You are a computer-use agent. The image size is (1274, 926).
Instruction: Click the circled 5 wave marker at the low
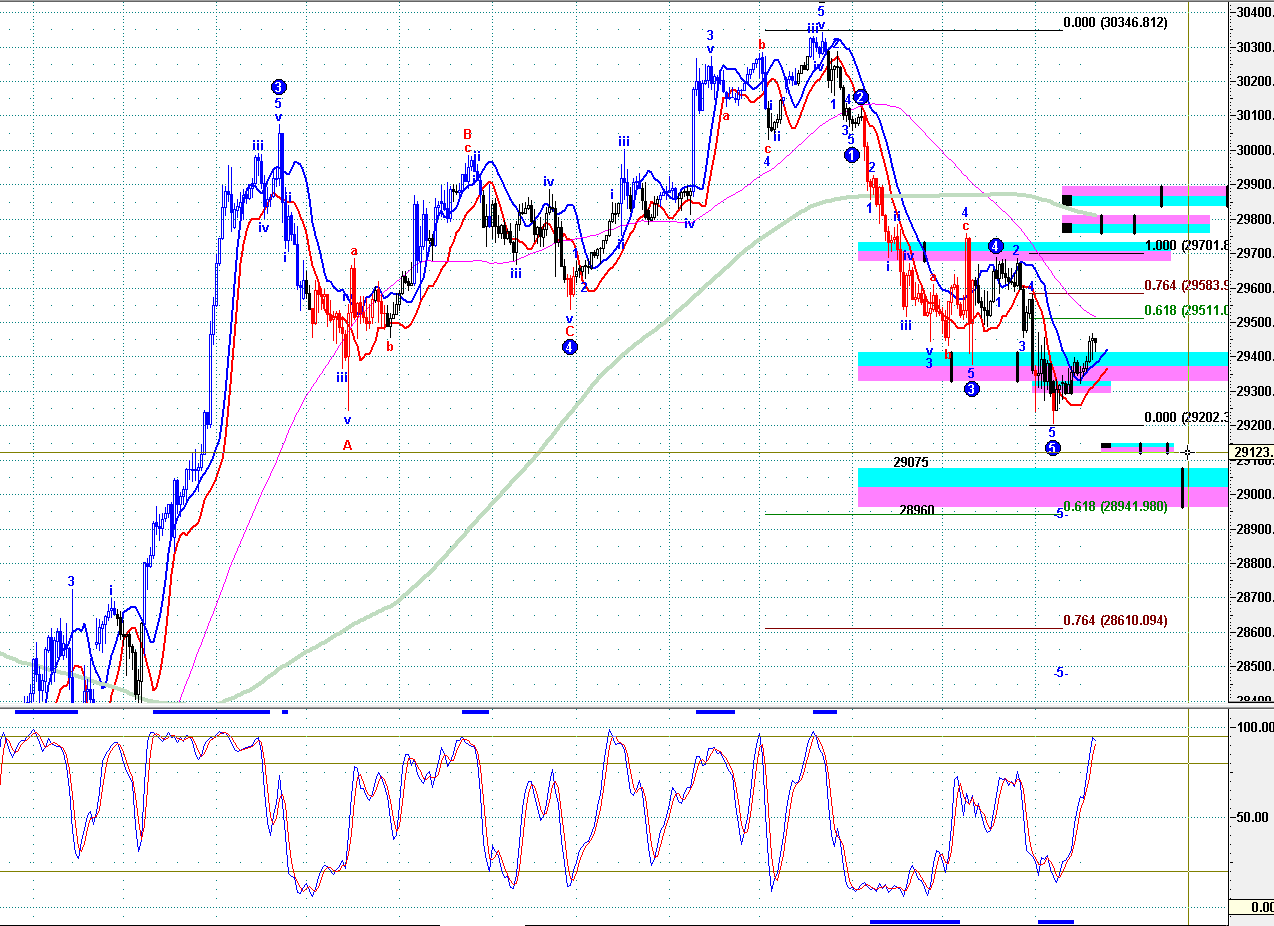[x=1052, y=447]
